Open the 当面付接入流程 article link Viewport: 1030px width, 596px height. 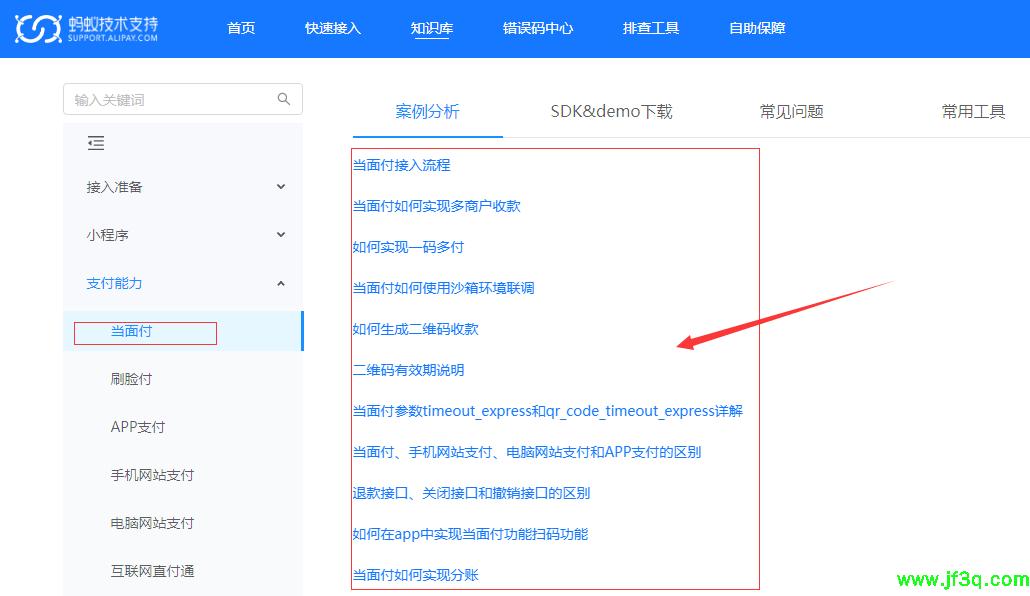[x=401, y=165]
